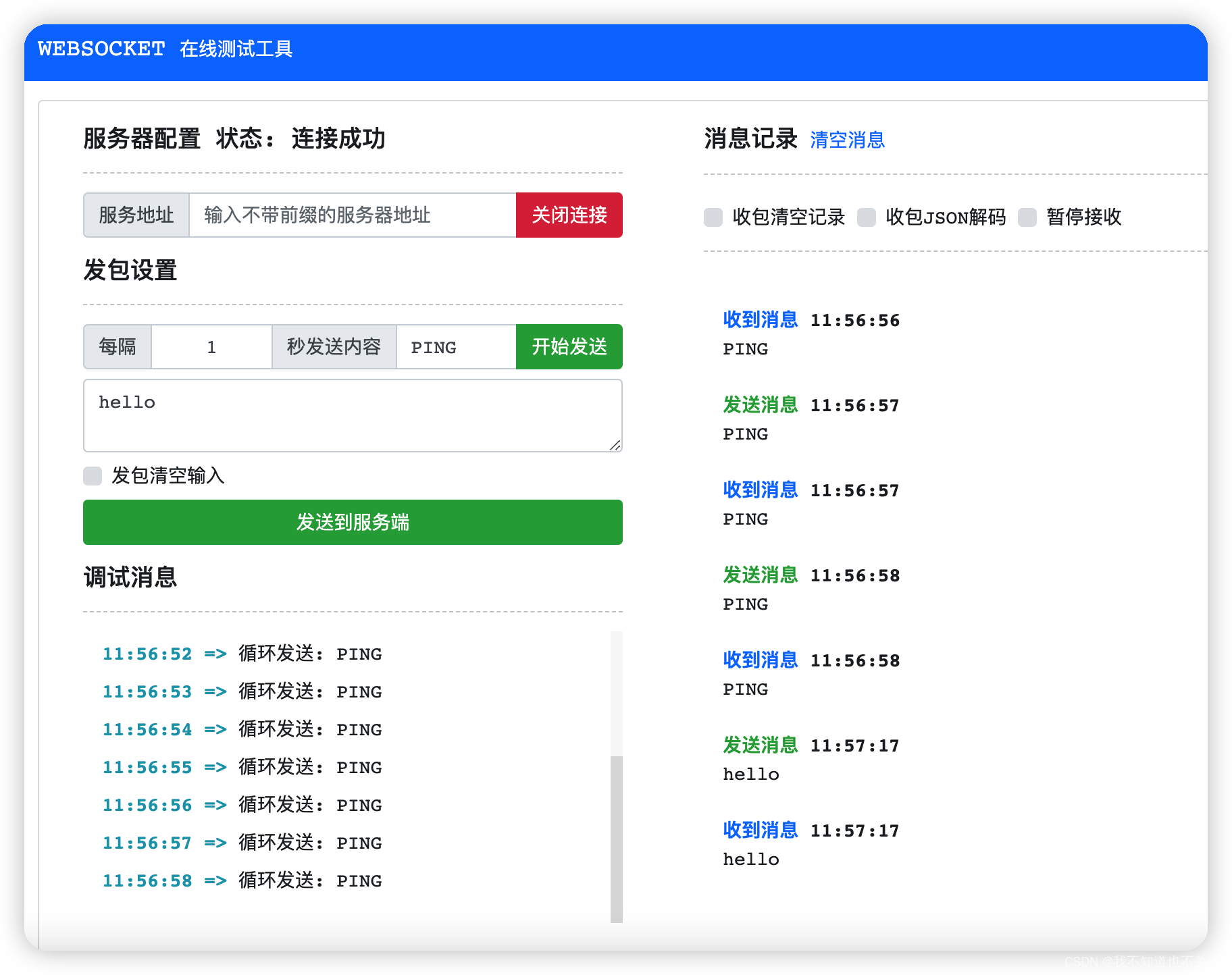Viewport: 1232px width, 975px height.
Task: Click the 发送消息 label at 11:57:17
Action: tap(759, 745)
